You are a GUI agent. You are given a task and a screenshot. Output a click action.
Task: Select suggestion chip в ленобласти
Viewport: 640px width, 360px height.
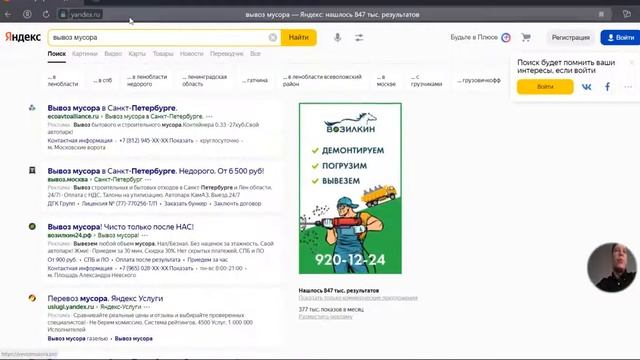pyautogui.click(x=63, y=80)
